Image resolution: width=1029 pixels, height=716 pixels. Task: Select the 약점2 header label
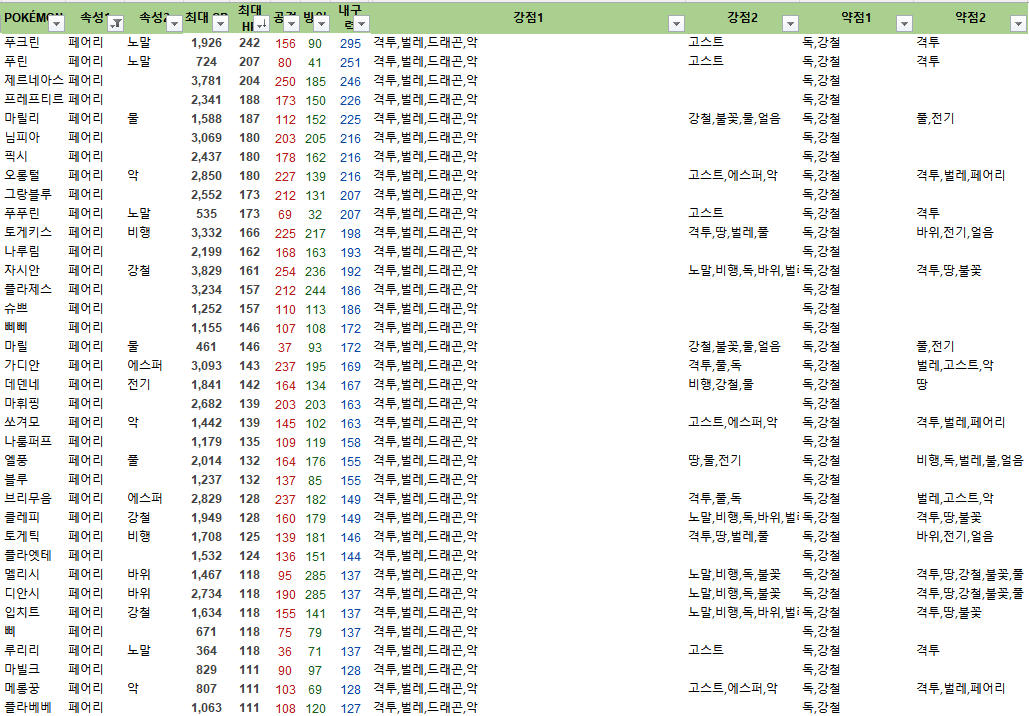pos(971,18)
